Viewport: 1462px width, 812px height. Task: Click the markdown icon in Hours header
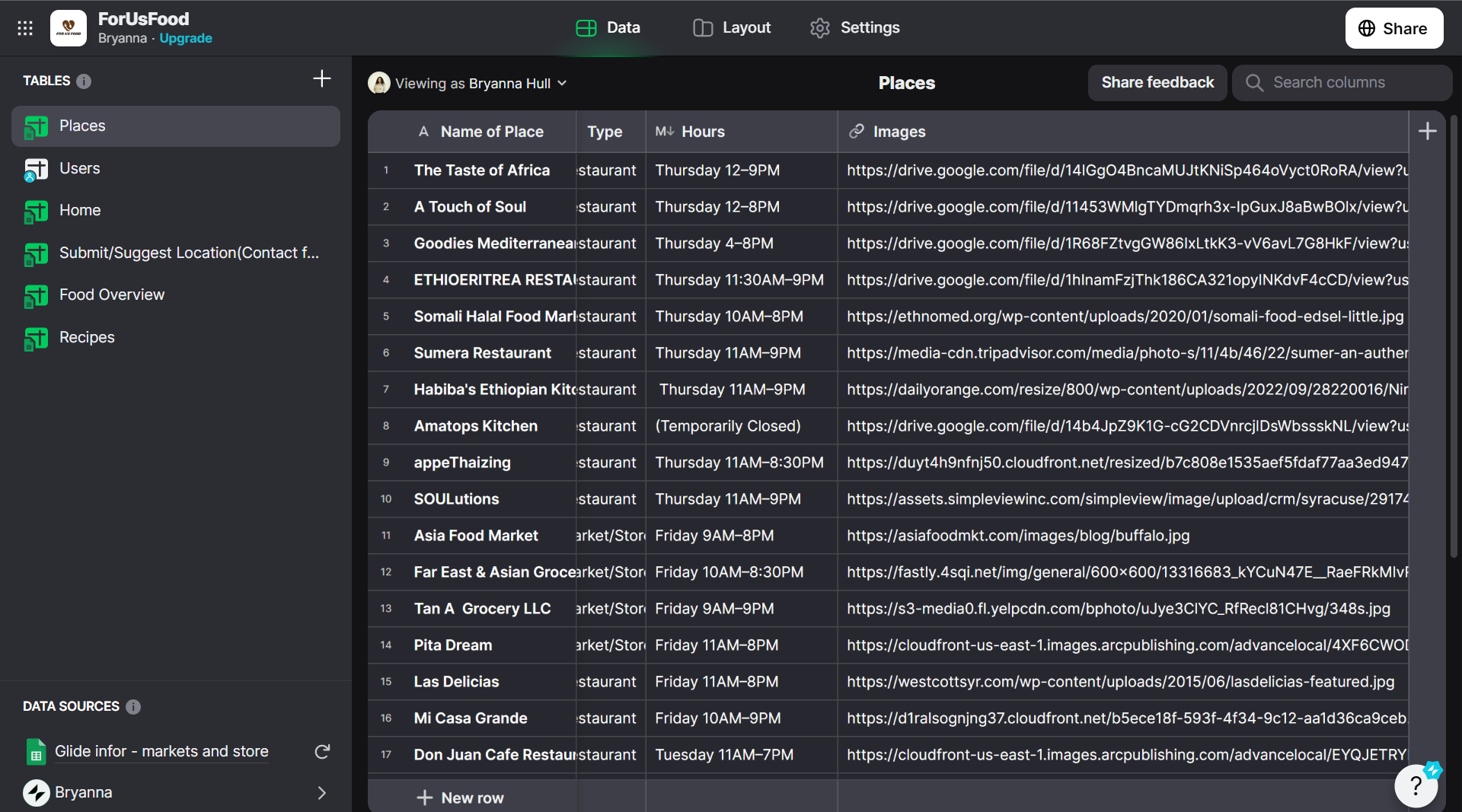point(665,132)
